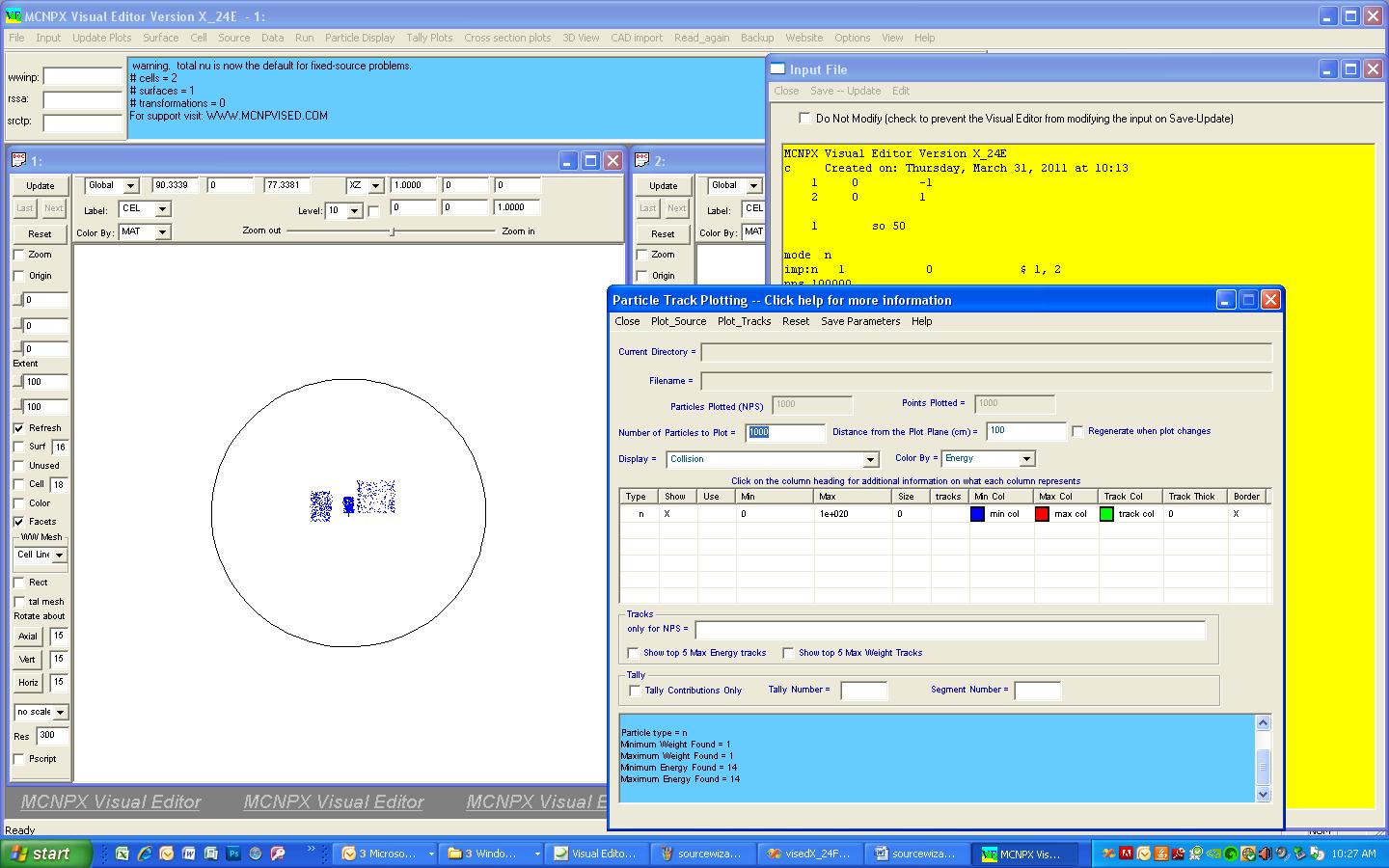Enable the Facets checkbox
The width and height of the screenshot is (1389, 868).
pos(18,522)
